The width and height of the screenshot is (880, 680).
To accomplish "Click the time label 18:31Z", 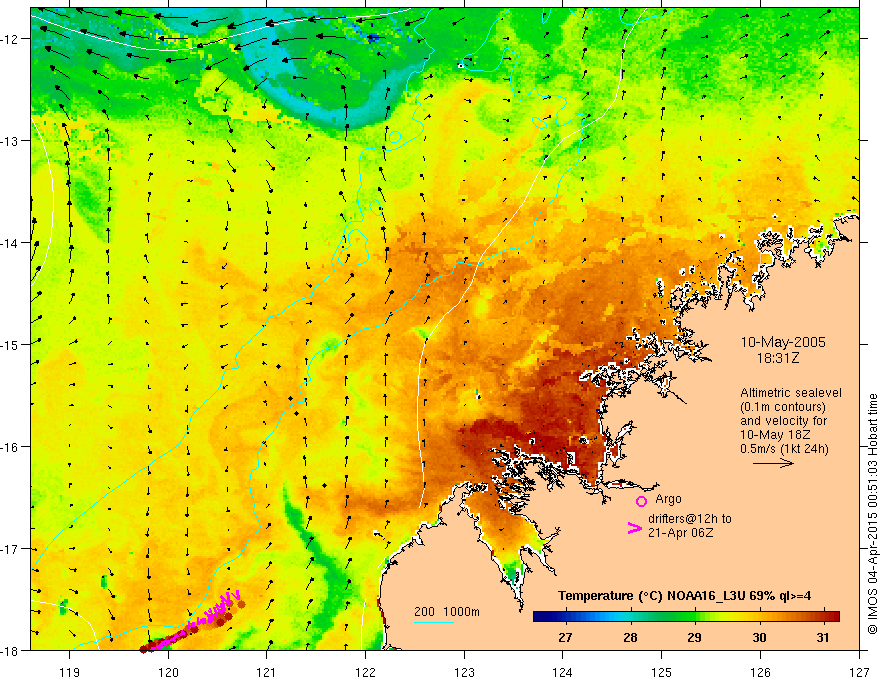I will point(777,357).
